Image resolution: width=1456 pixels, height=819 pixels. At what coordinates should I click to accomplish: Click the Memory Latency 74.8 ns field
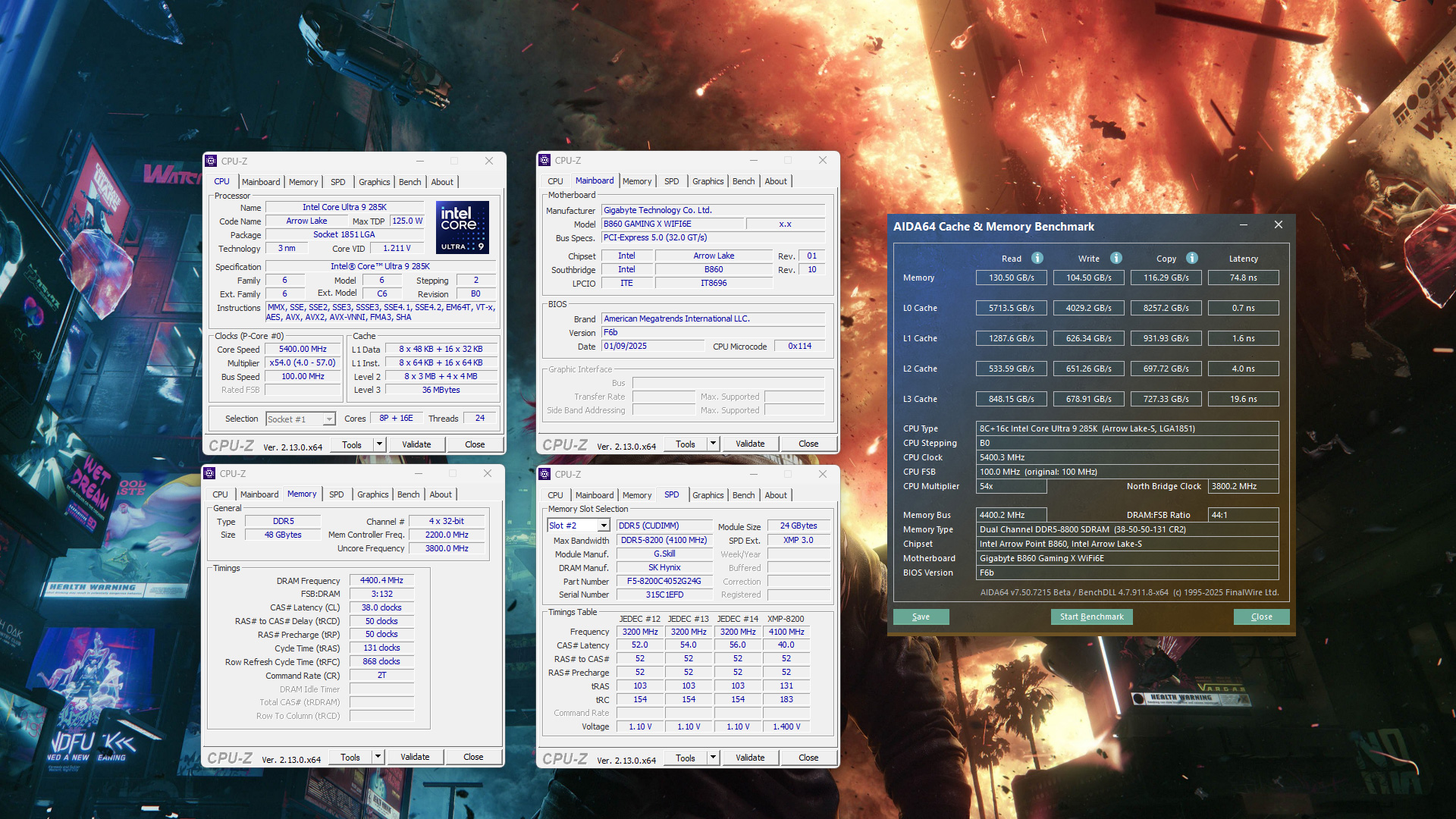(x=1243, y=278)
